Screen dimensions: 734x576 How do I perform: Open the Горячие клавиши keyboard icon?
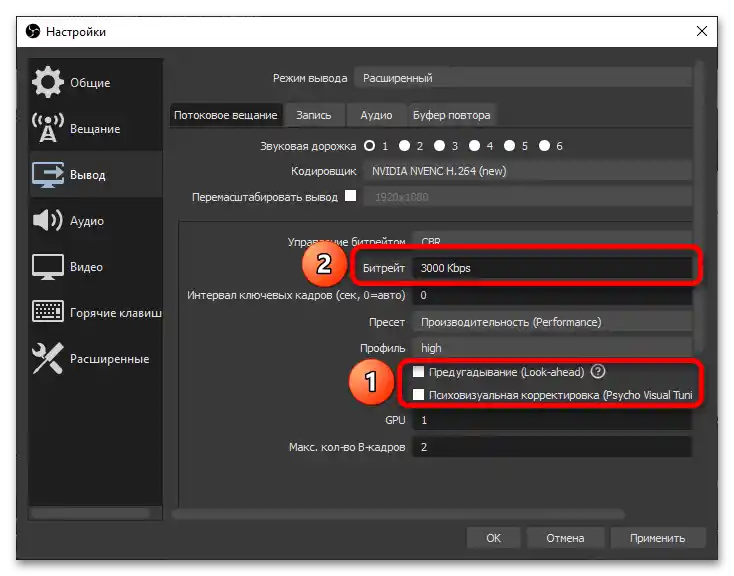tap(48, 312)
